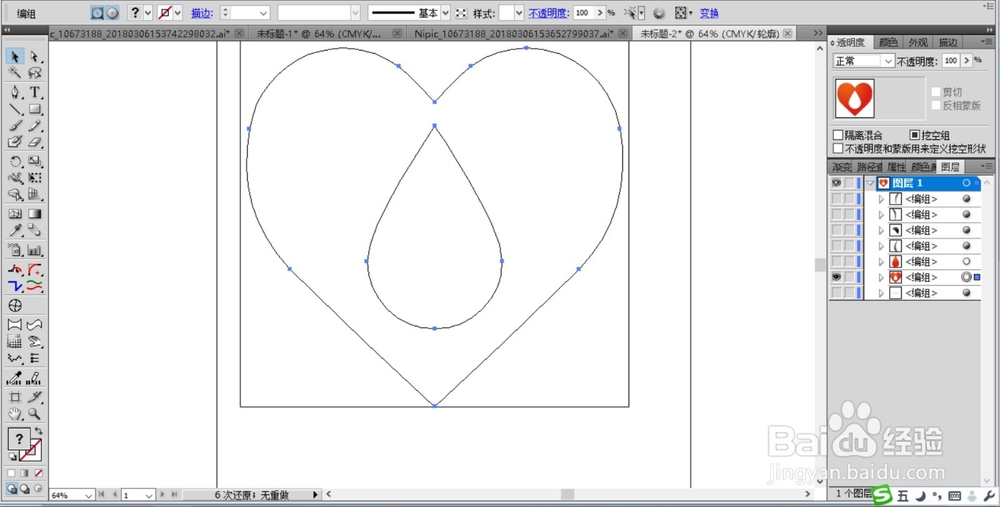Toggle the 挖空组 checkbox
Screen dimensions: 1000x507
click(914, 135)
